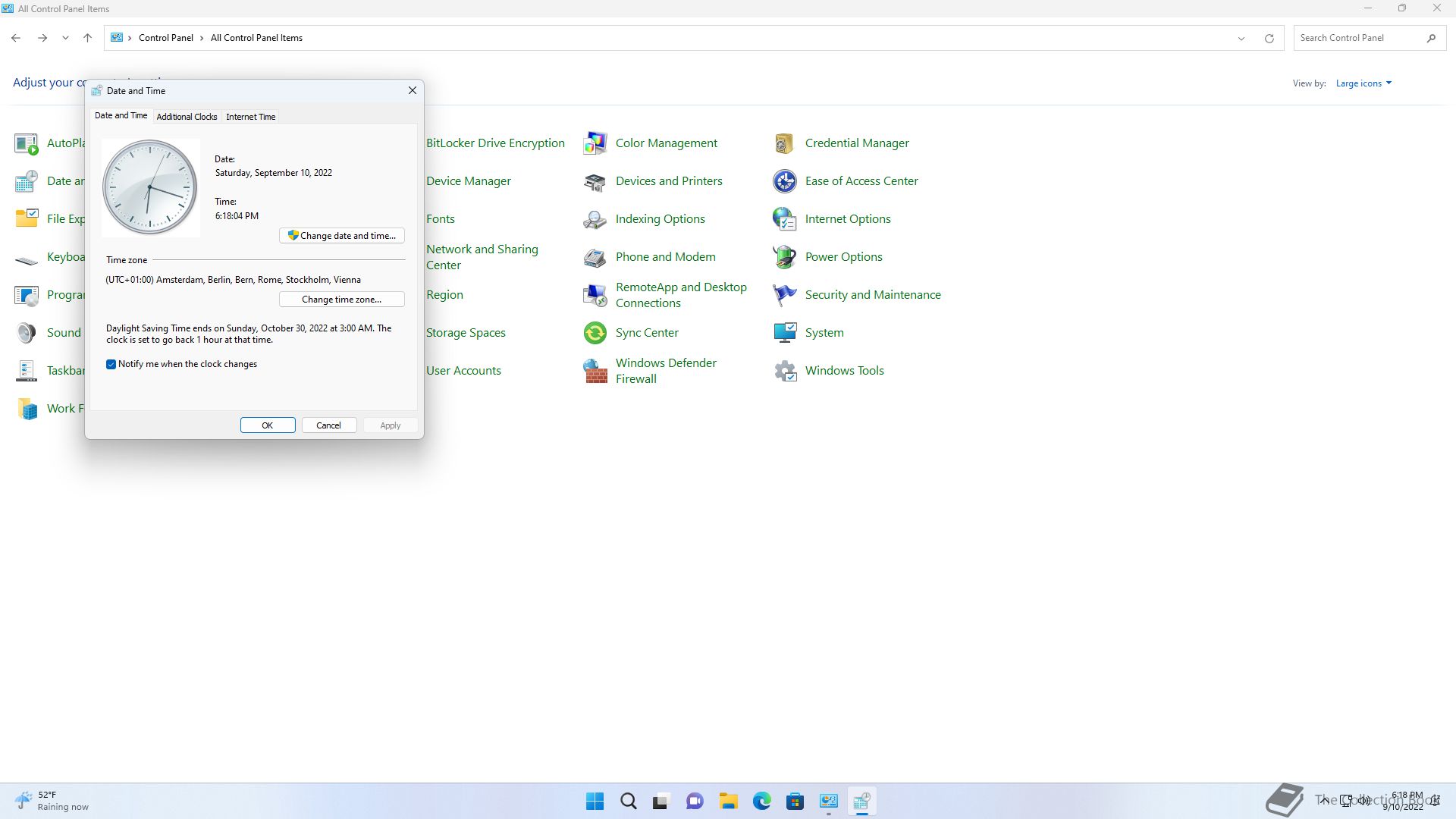Open Programs and Features icon

pyautogui.click(x=27, y=295)
